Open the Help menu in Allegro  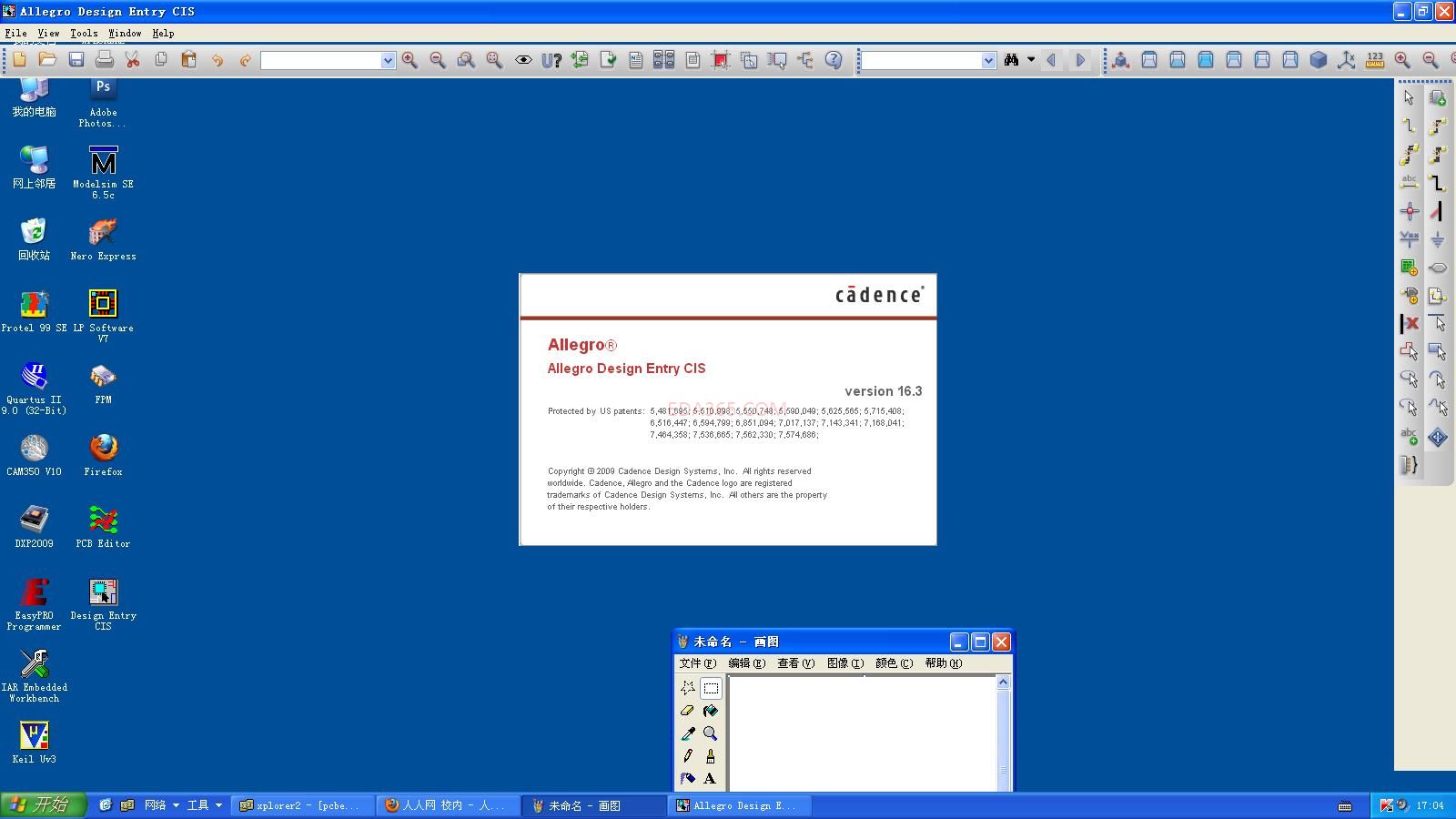pyautogui.click(x=163, y=33)
